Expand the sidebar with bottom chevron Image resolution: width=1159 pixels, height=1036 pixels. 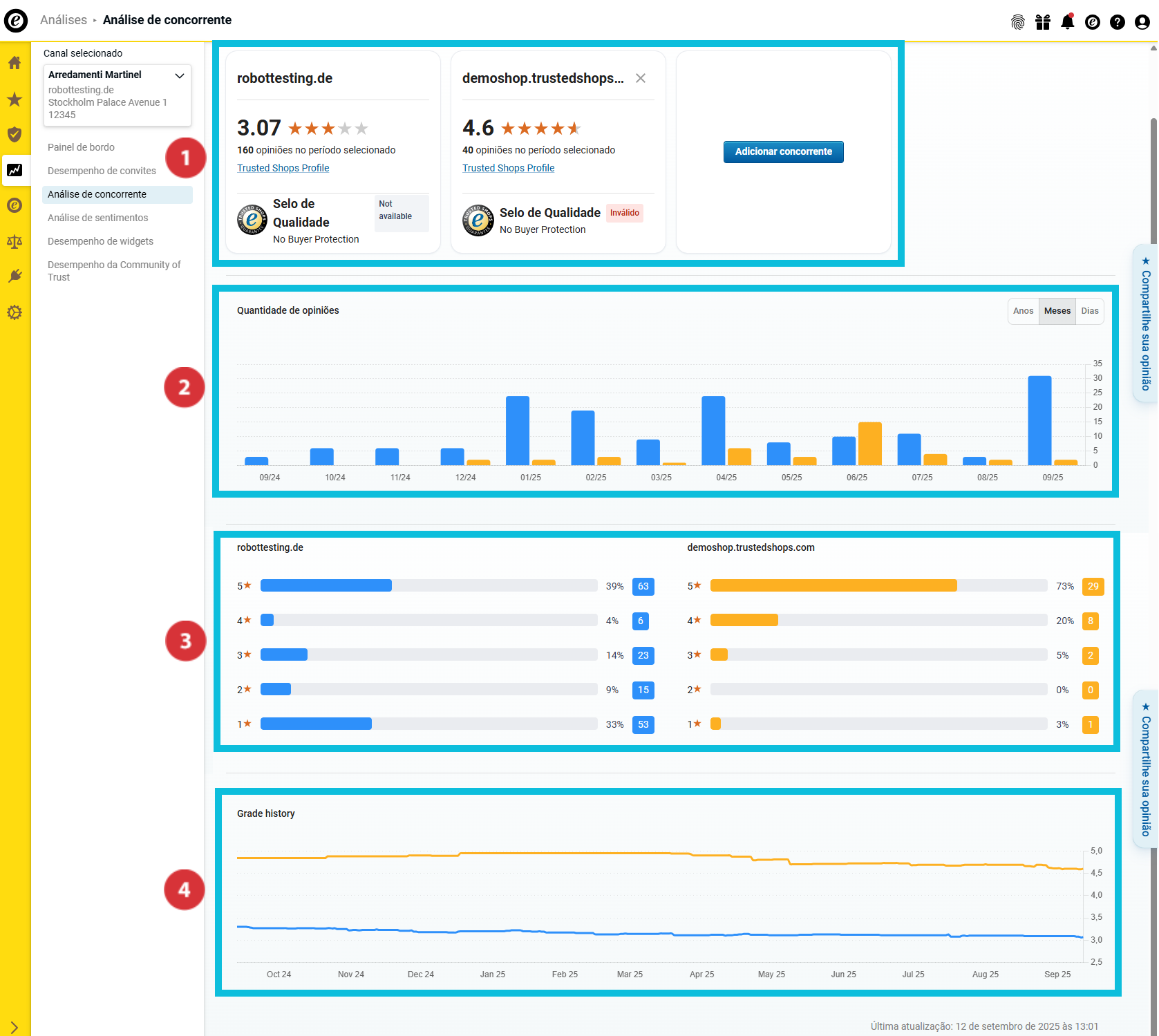[x=15, y=1027]
